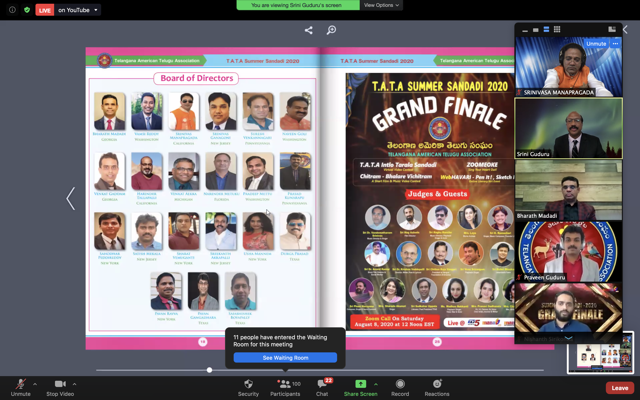The height and width of the screenshot is (400, 640).
Task: Switch video panel to single active-speaker view
Action: [x=536, y=30]
